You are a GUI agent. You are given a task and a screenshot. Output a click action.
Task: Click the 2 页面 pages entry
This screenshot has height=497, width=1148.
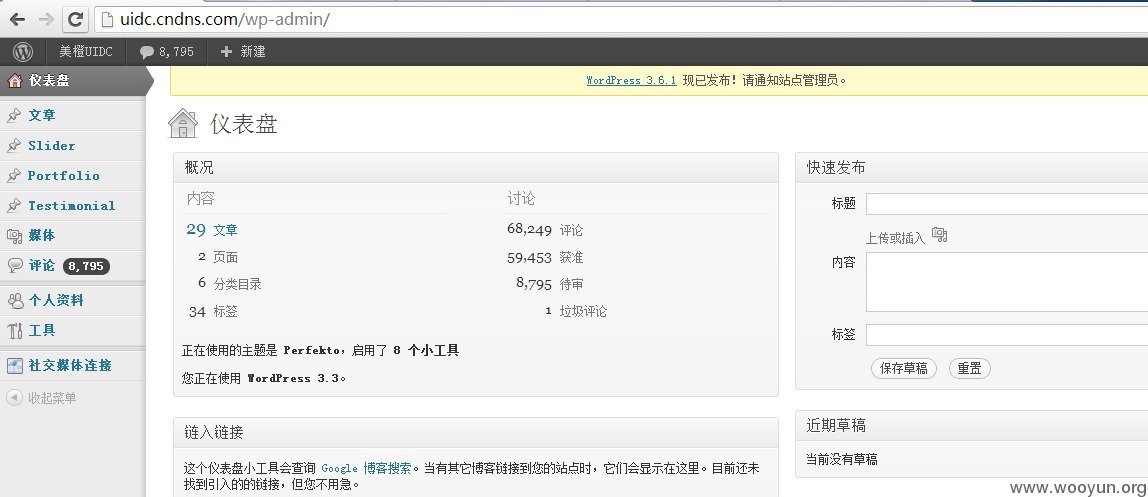pyautogui.click(x=217, y=258)
